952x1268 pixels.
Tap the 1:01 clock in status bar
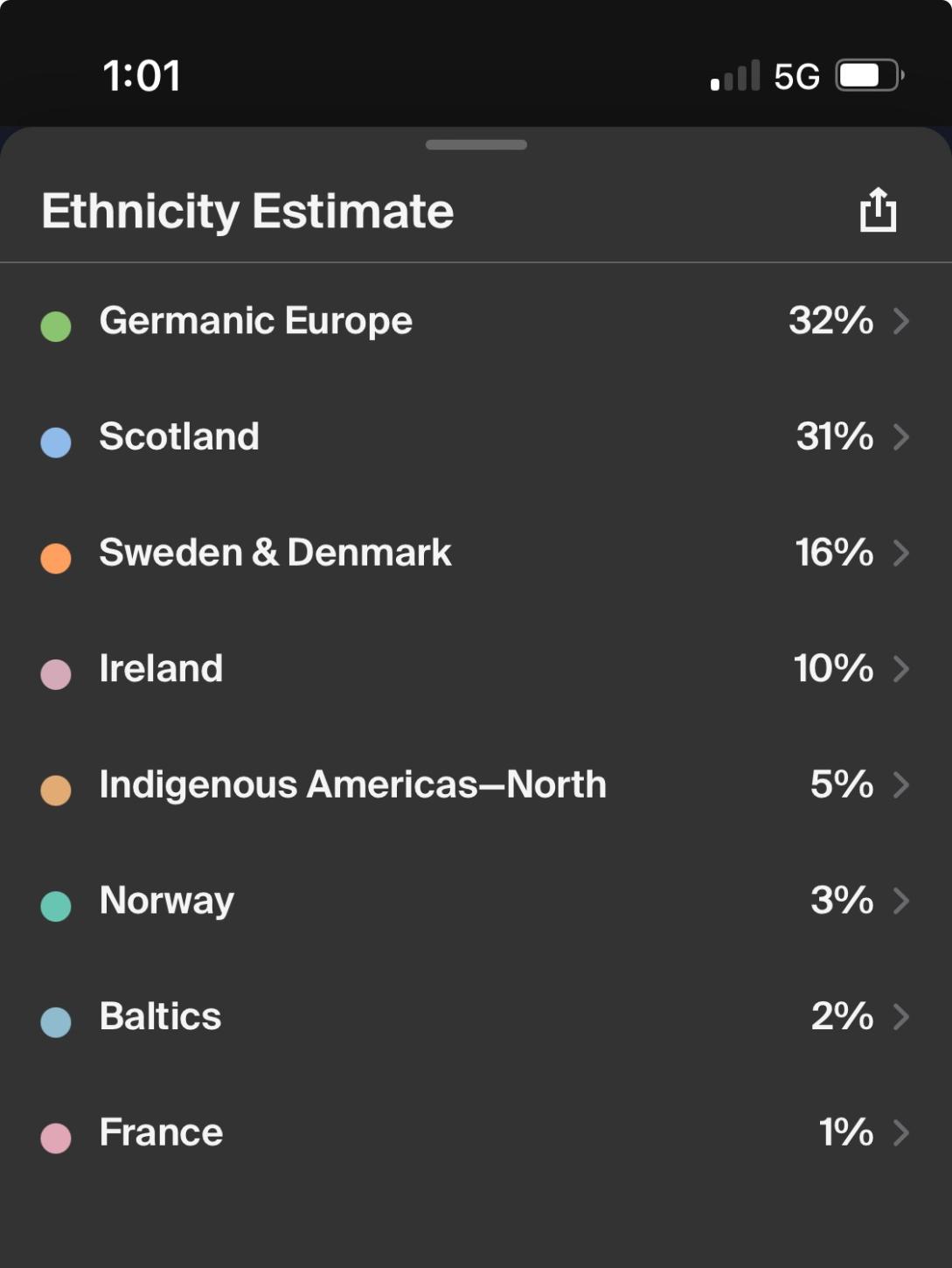142,75
